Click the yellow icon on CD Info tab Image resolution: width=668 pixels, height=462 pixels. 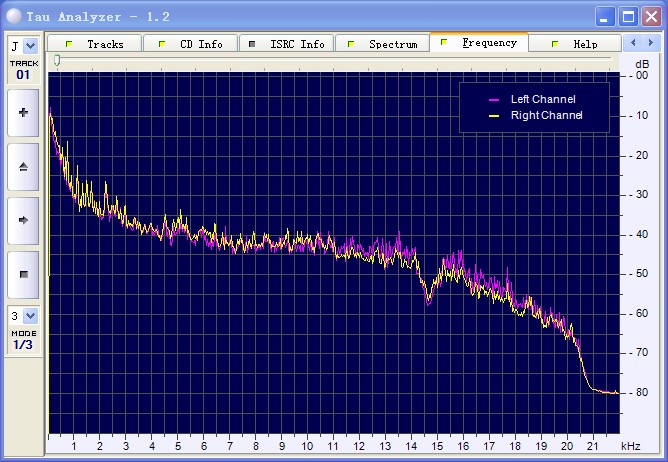tap(162, 44)
